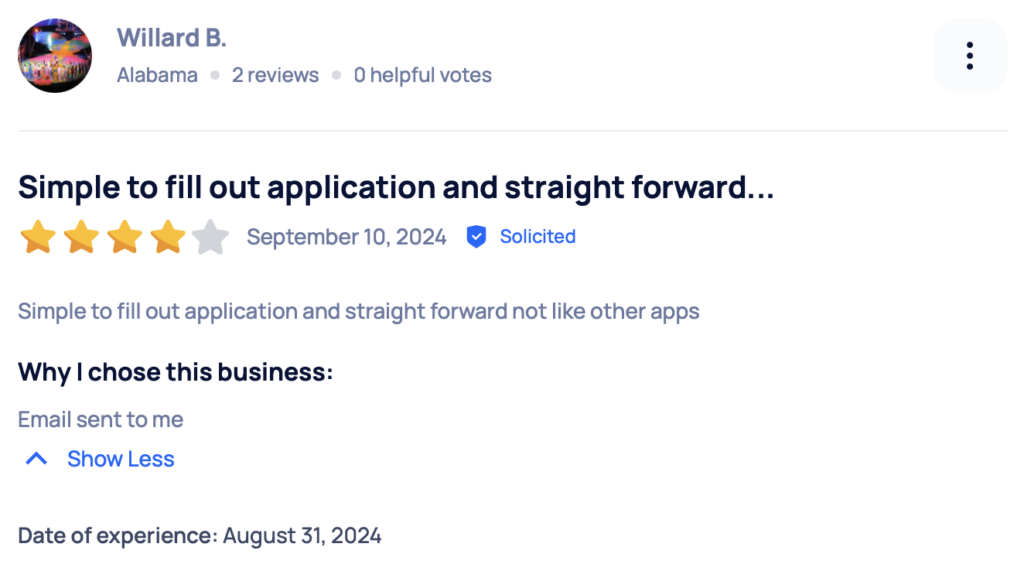Click the fourth gold rating star
Screen dimensions: 1024x571
(x=167, y=238)
